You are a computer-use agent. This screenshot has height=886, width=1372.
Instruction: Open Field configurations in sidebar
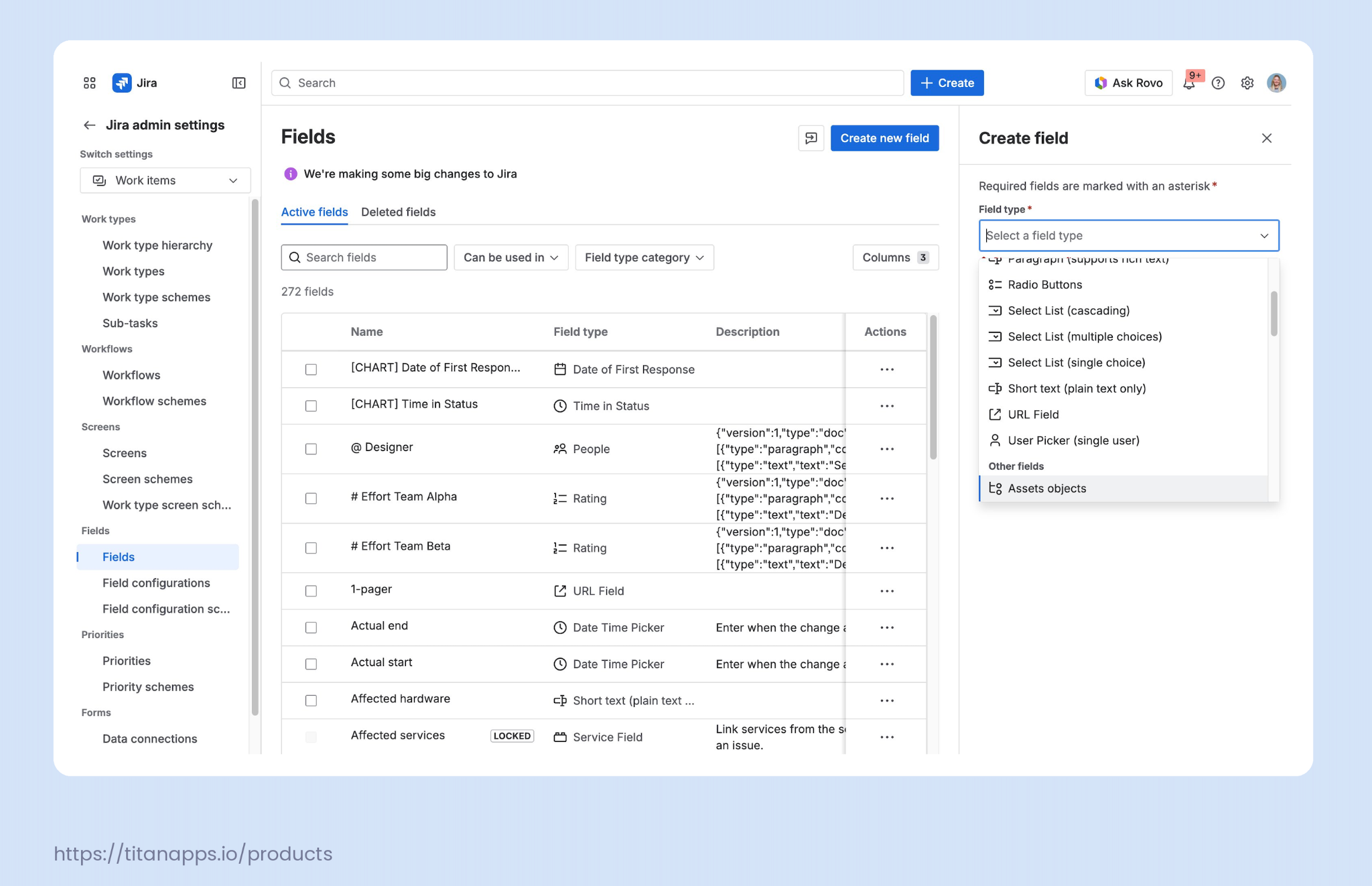(156, 583)
